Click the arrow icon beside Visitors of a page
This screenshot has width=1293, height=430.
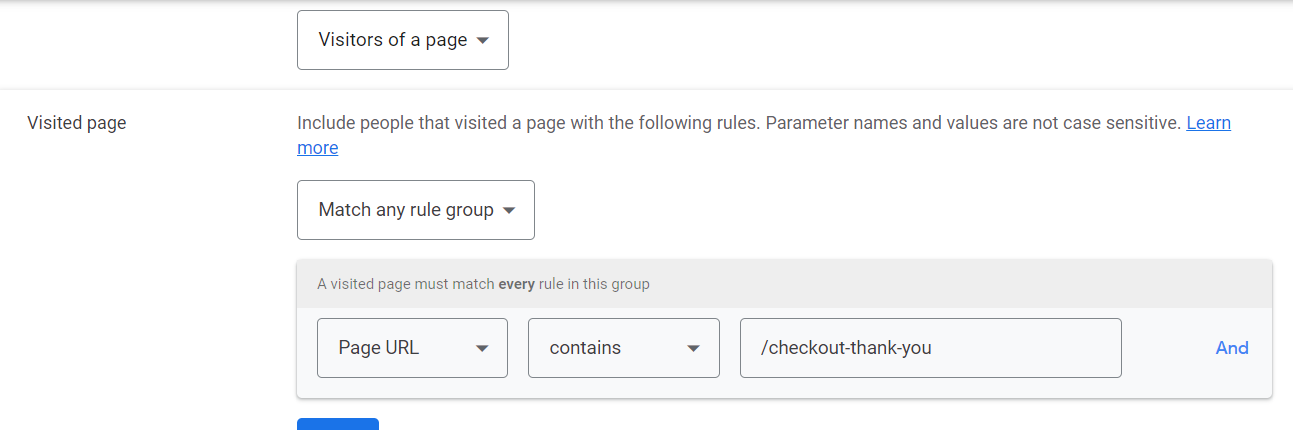tap(483, 41)
